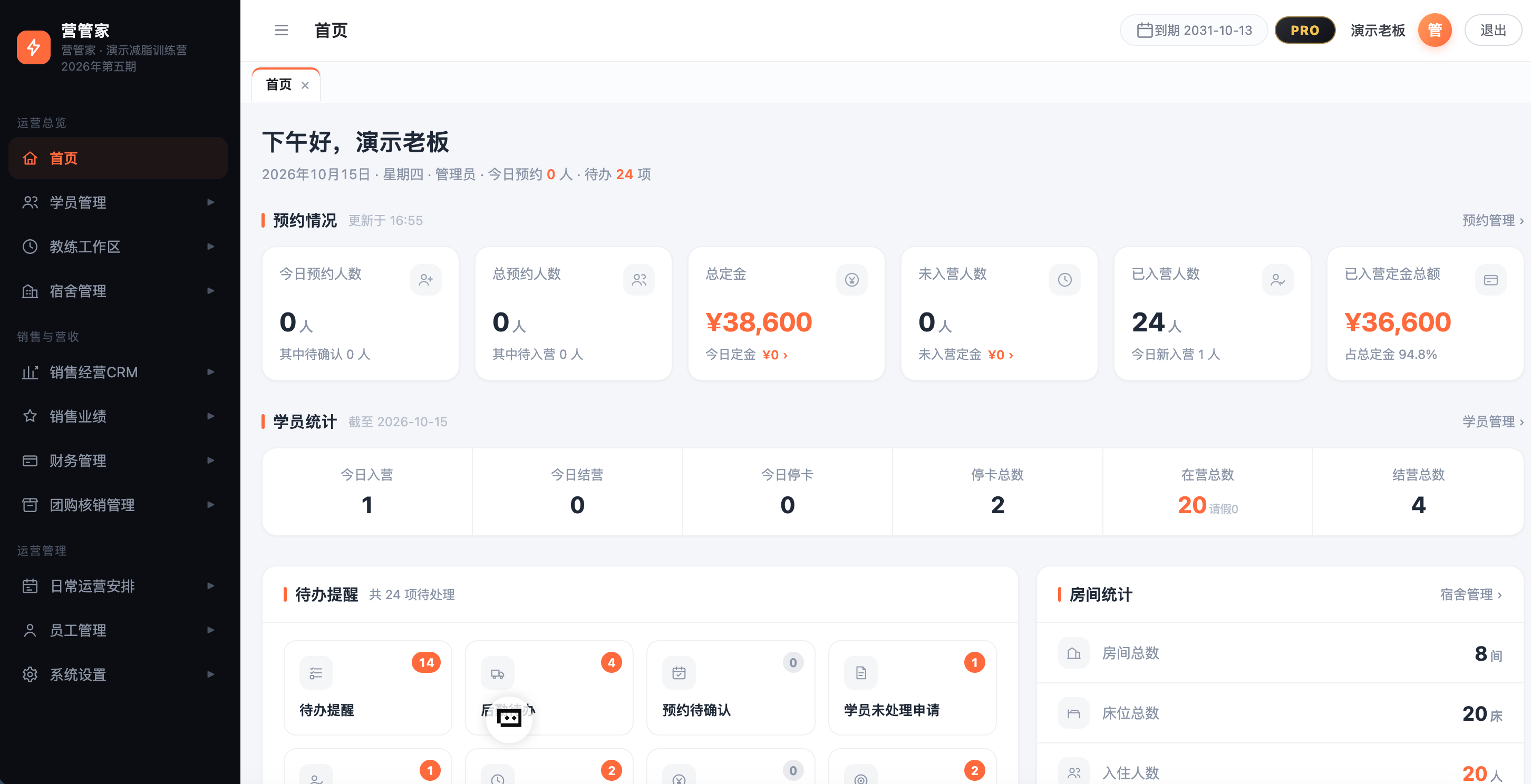Image resolution: width=1531 pixels, height=784 pixels.
Task: Click the people icon on 总预约人数 card
Action: [639, 280]
